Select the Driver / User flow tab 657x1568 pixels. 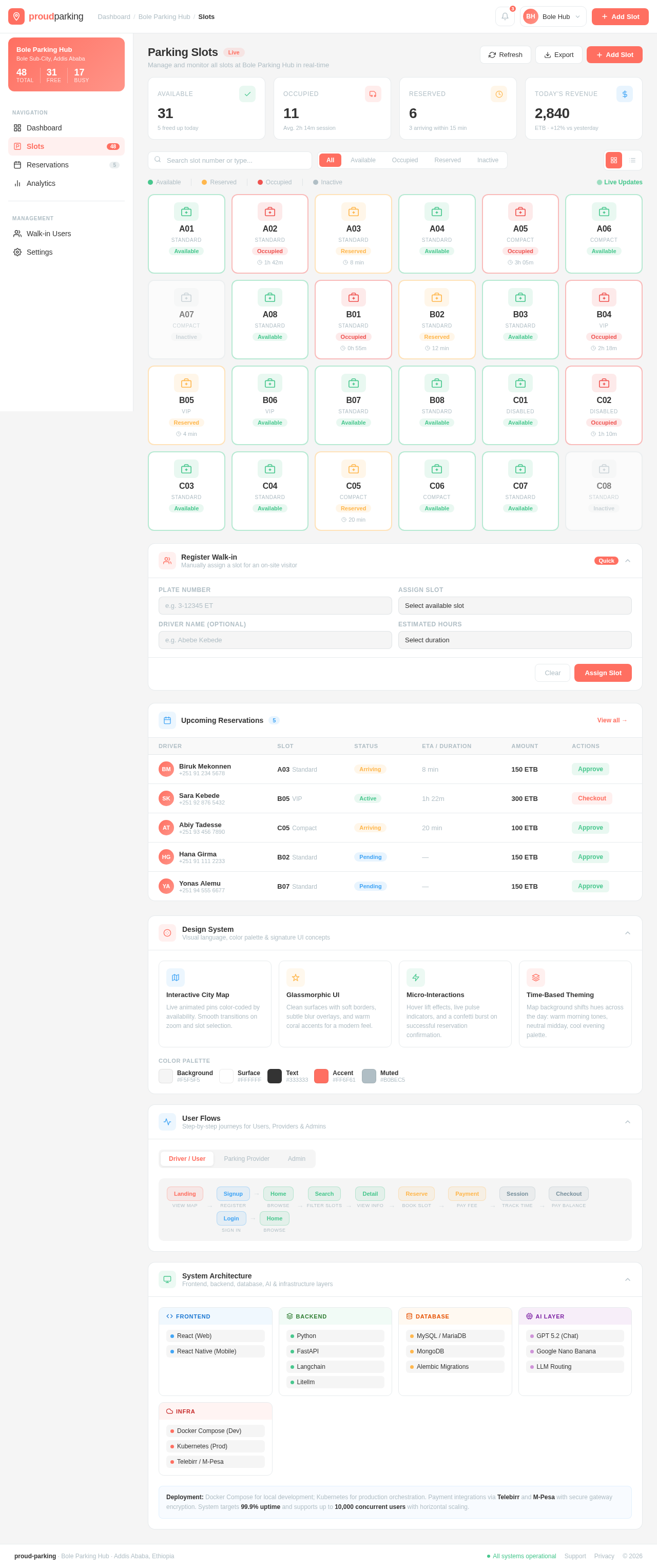(x=187, y=1158)
